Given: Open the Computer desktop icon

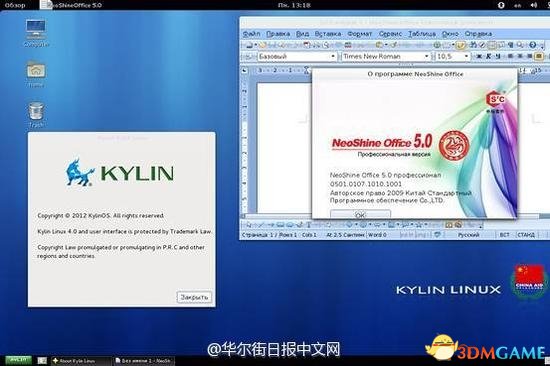Looking at the screenshot, I should click(x=35, y=32).
